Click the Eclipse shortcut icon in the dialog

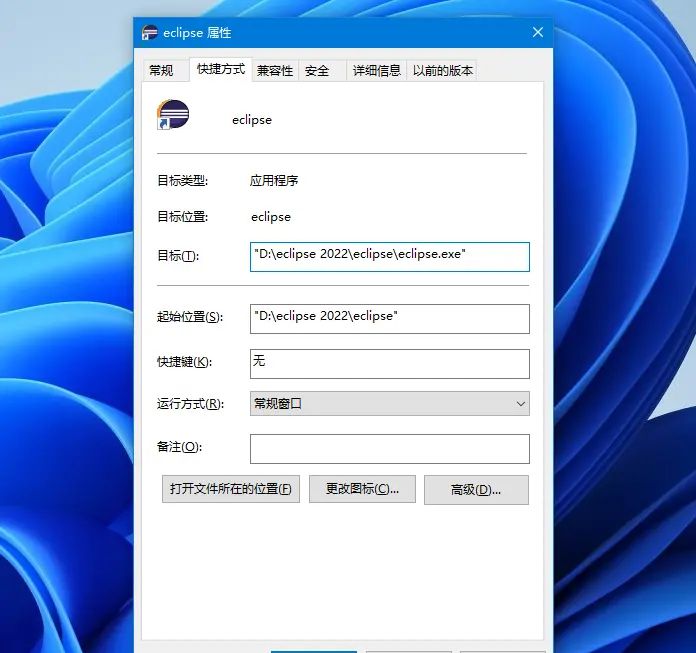point(173,115)
